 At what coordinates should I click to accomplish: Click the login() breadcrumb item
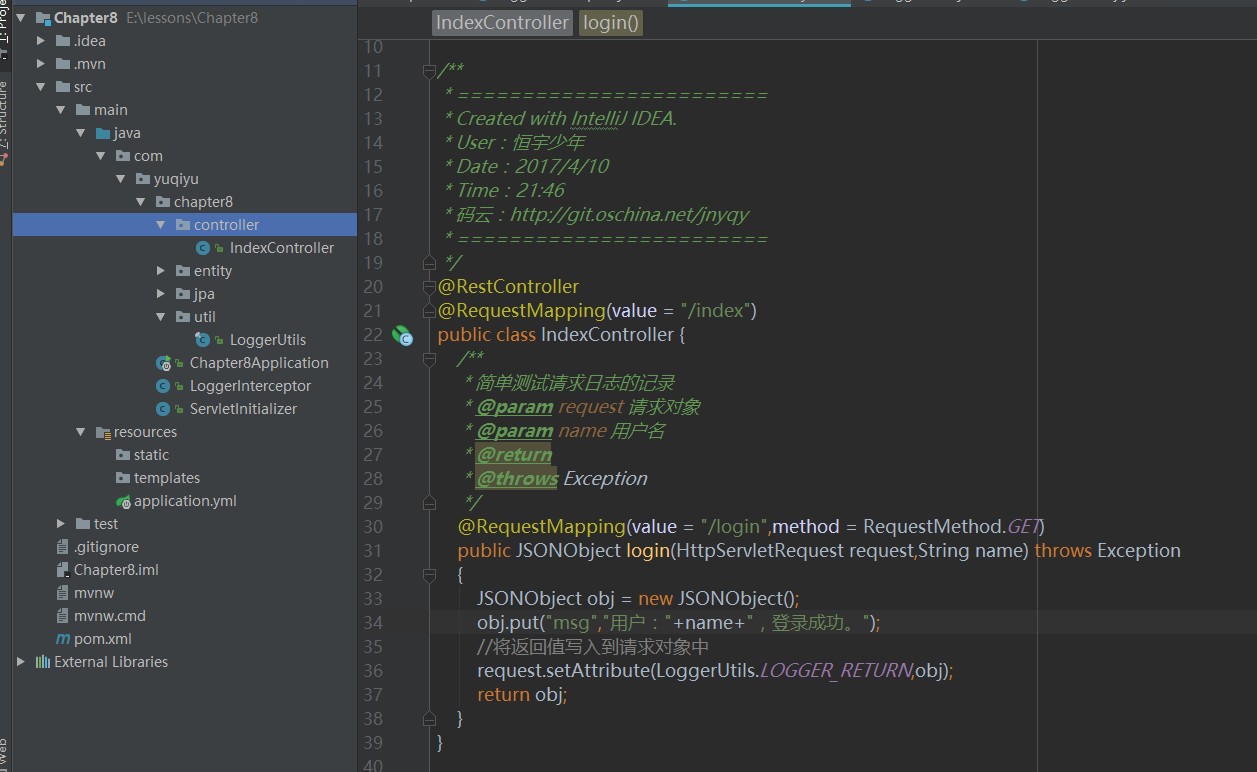tap(611, 23)
